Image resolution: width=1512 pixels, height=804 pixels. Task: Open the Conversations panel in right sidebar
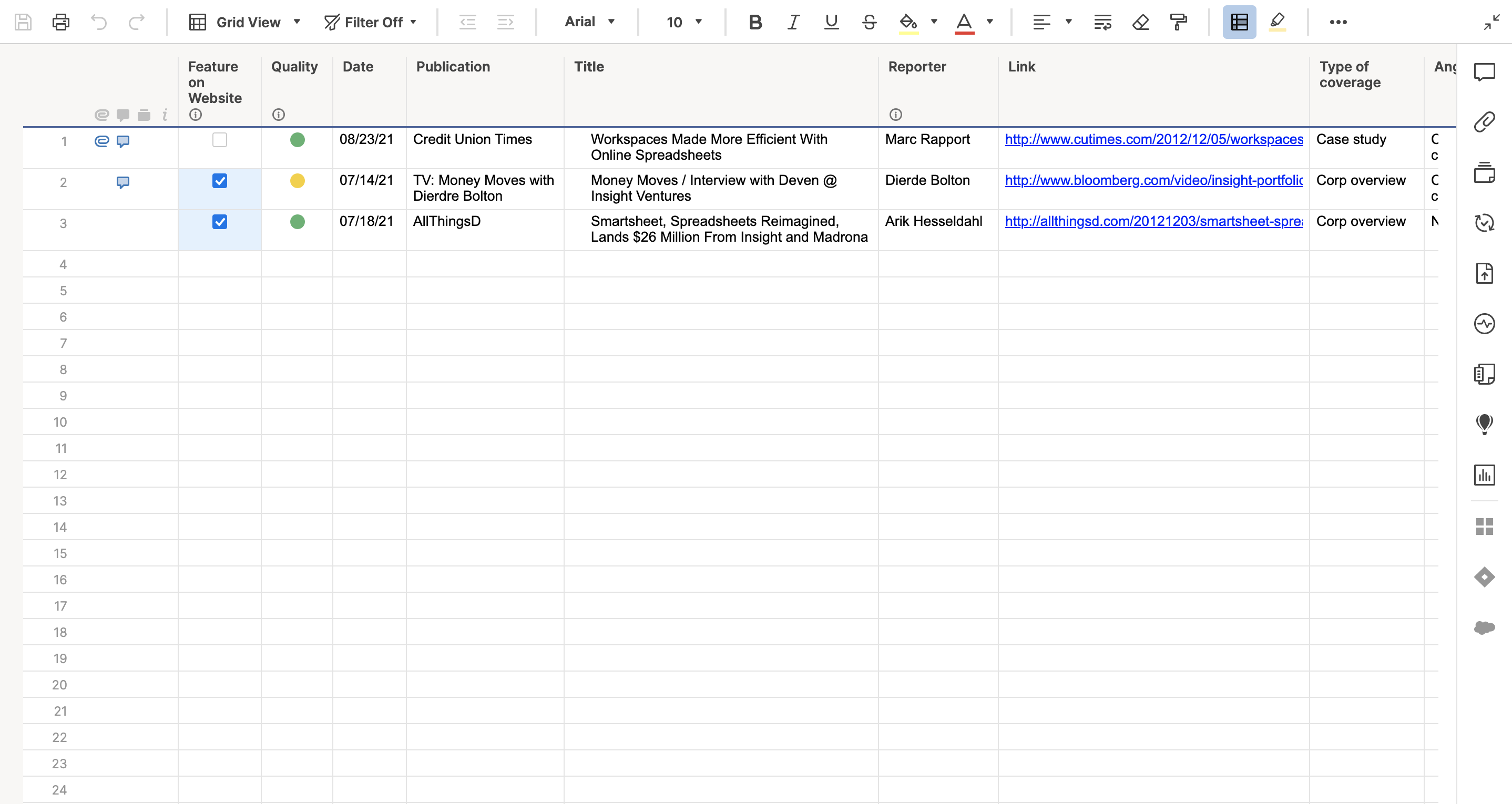pyautogui.click(x=1484, y=72)
